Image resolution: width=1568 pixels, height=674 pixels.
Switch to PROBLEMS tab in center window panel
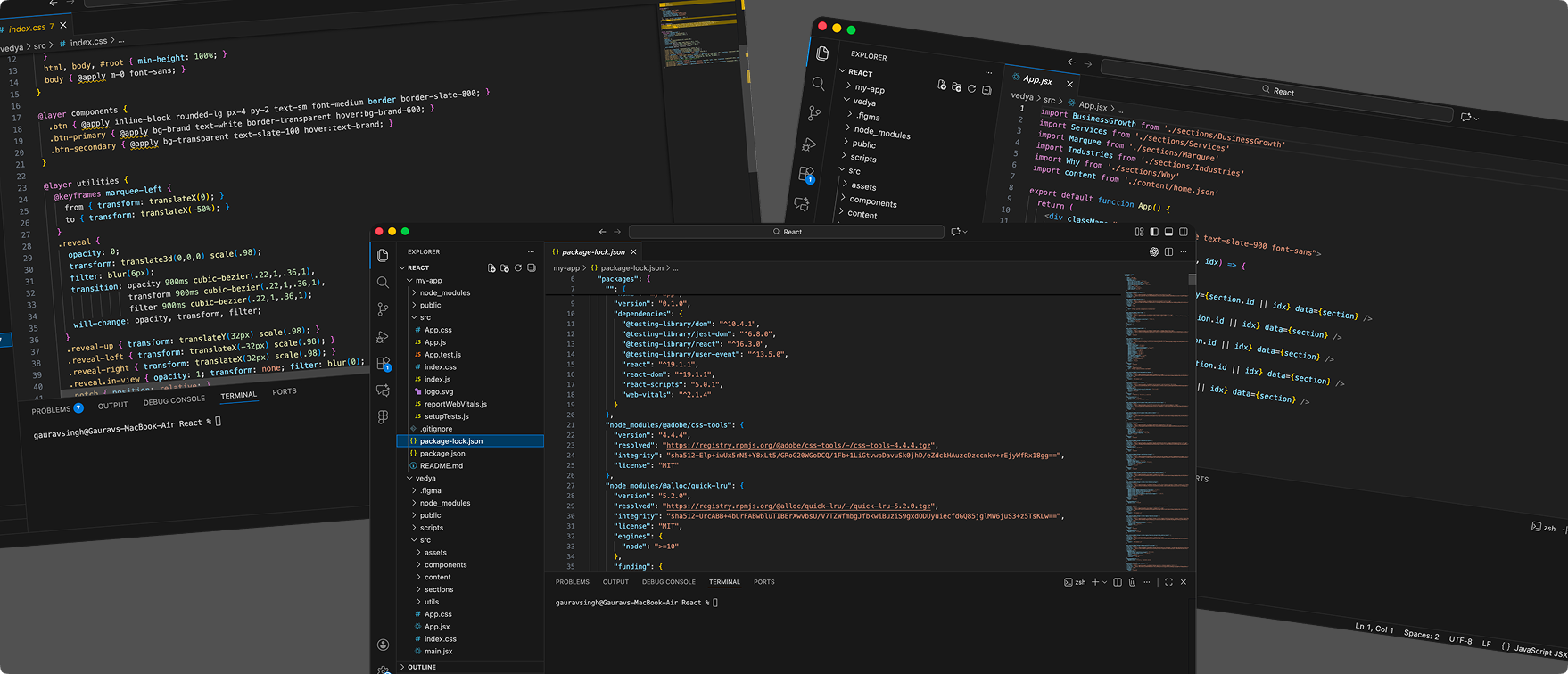coord(573,582)
